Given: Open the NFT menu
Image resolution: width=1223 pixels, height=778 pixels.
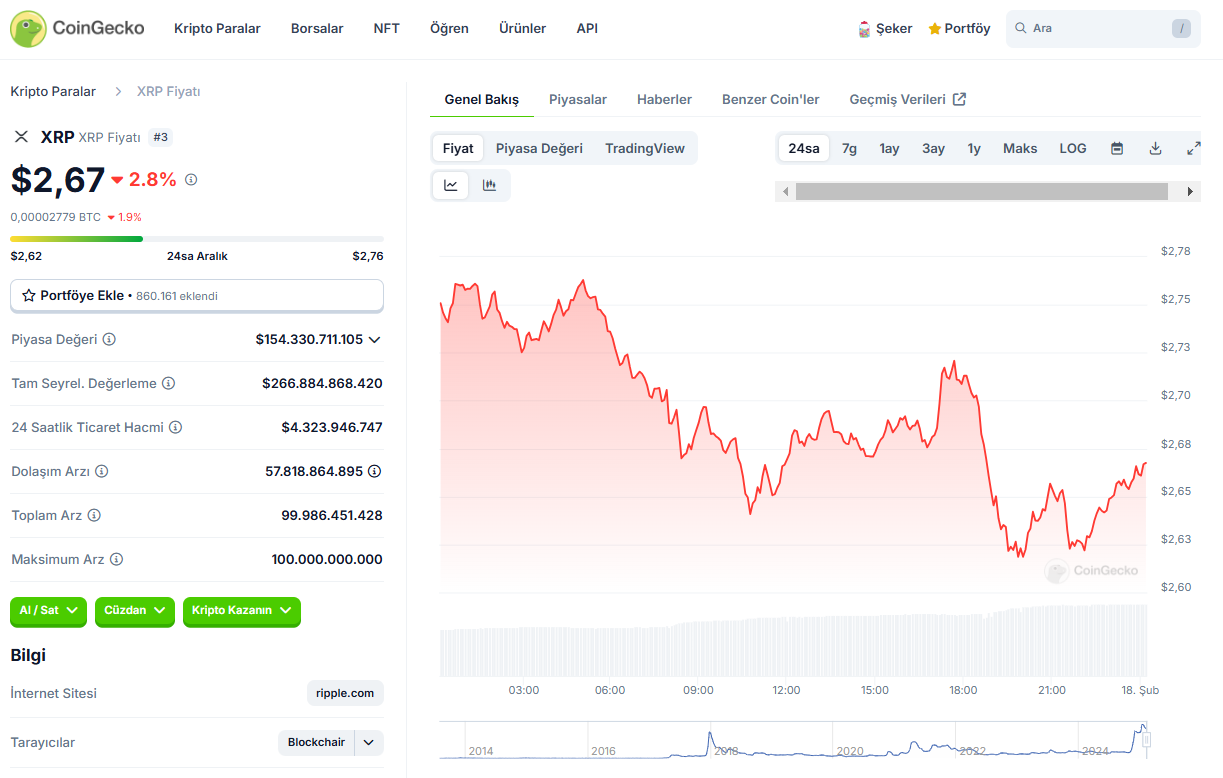Looking at the screenshot, I should 387,29.
